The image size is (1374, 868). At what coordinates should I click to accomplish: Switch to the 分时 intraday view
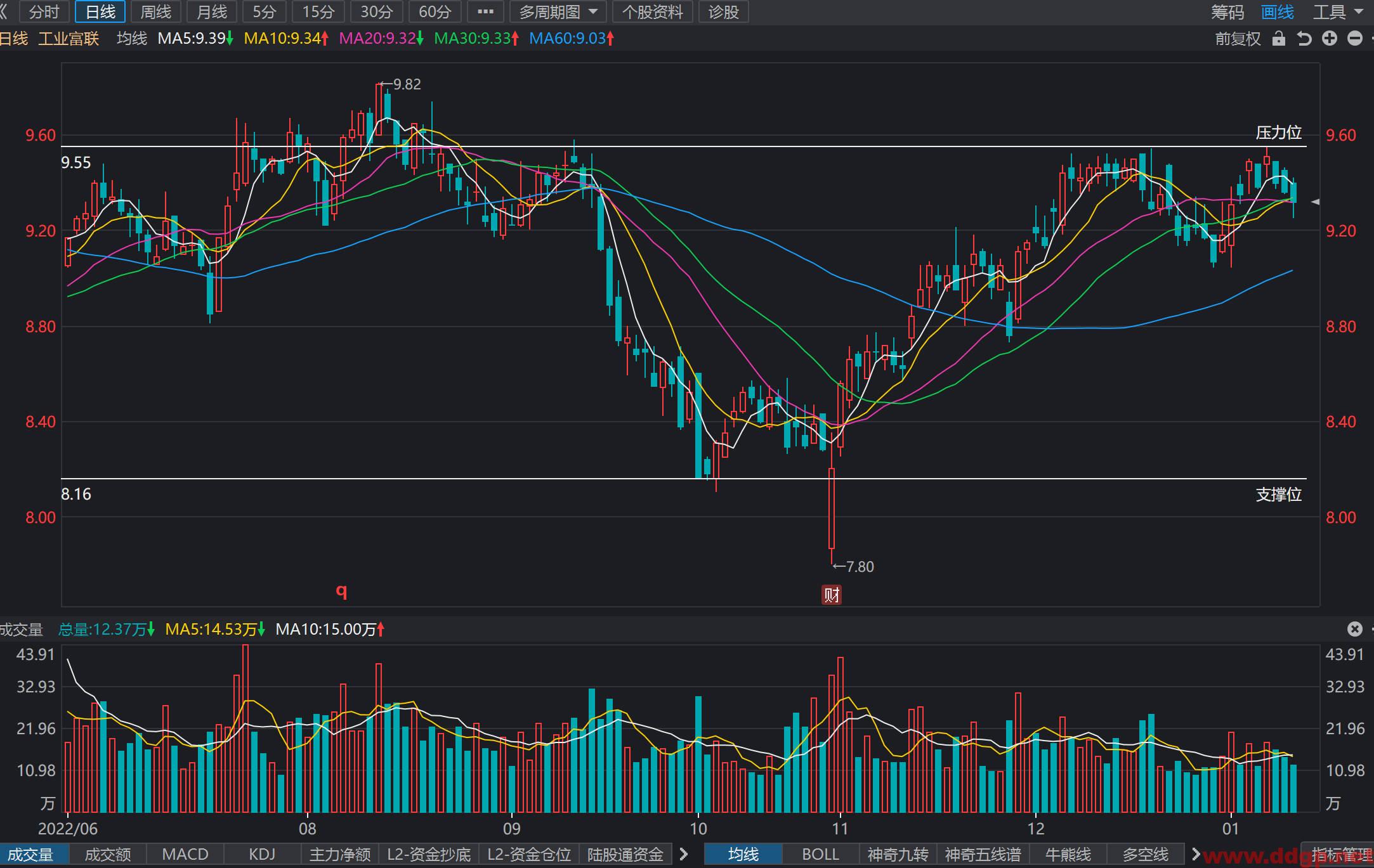[x=44, y=12]
